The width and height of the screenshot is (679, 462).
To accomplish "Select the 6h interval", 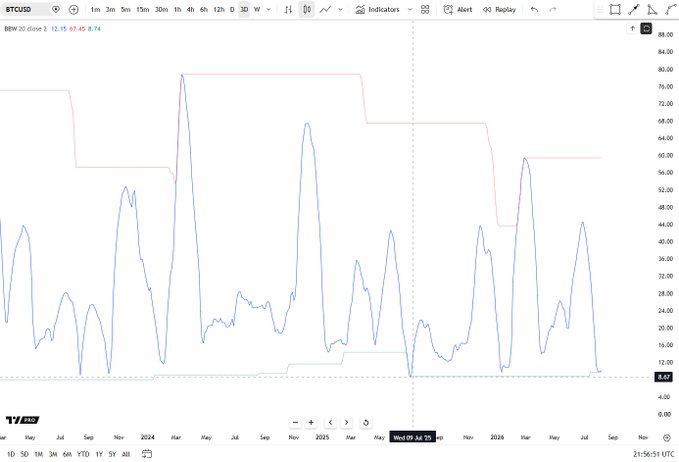I will coord(204,10).
